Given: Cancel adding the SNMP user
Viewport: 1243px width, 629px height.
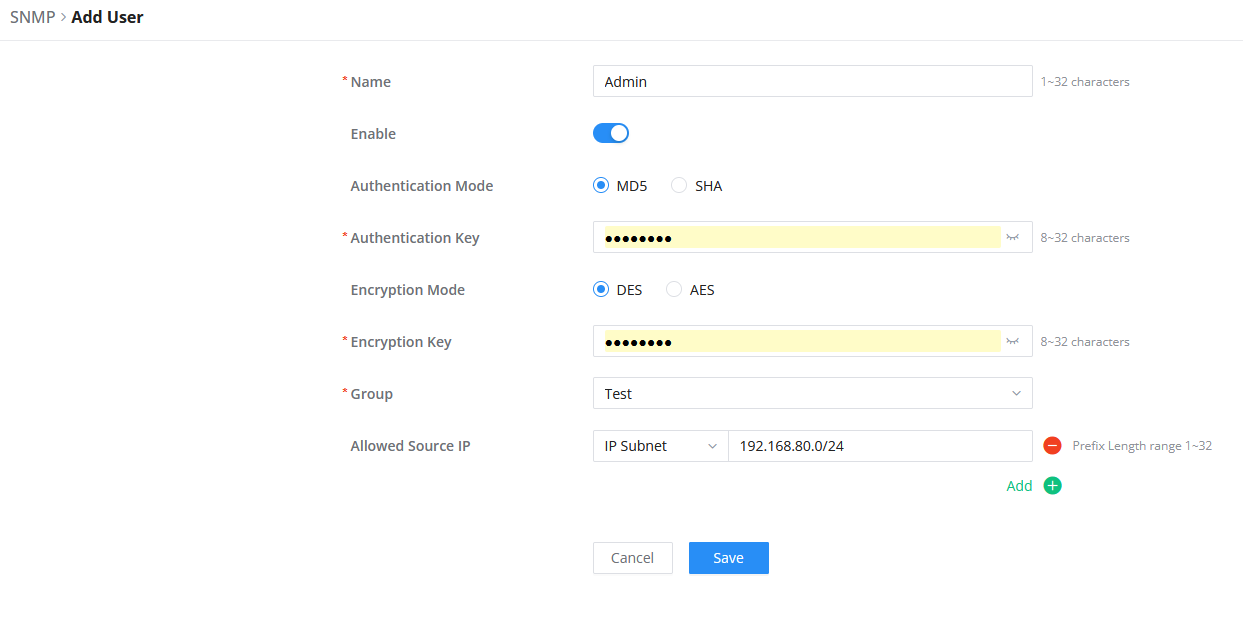Looking at the screenshot, I should point(632,558).
